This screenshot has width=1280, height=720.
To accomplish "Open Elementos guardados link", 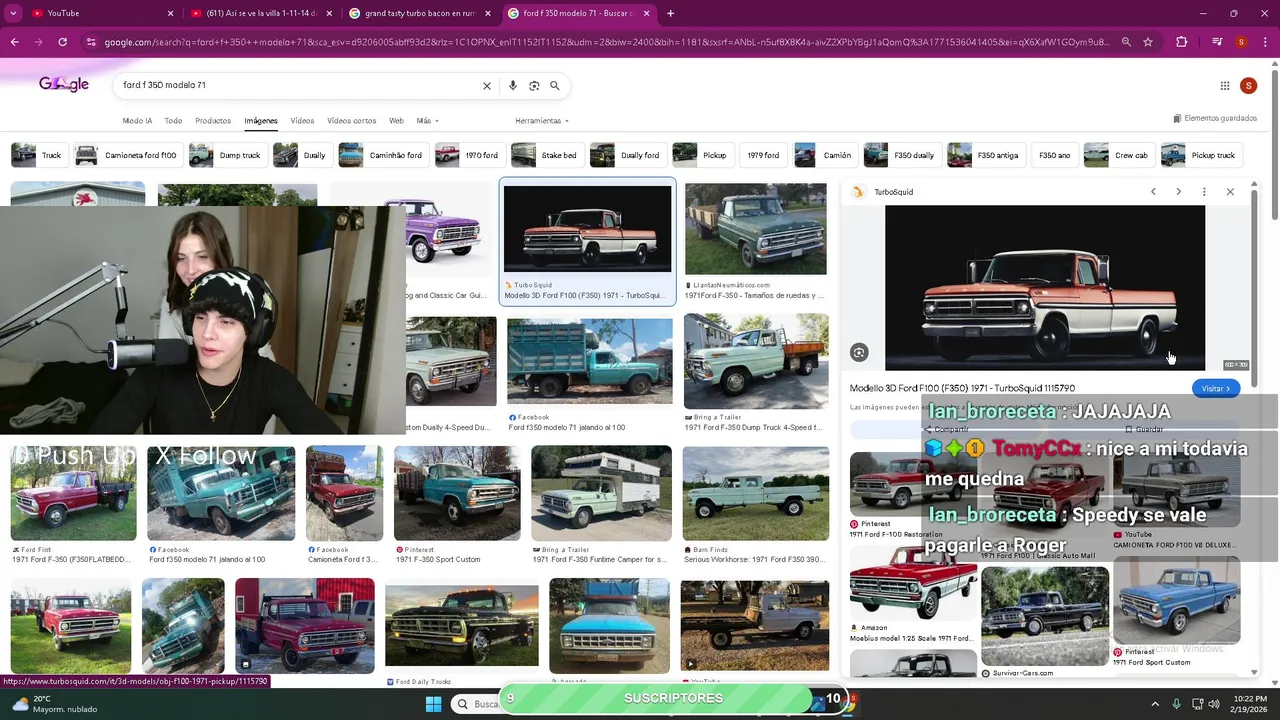I will (1214, 118).
